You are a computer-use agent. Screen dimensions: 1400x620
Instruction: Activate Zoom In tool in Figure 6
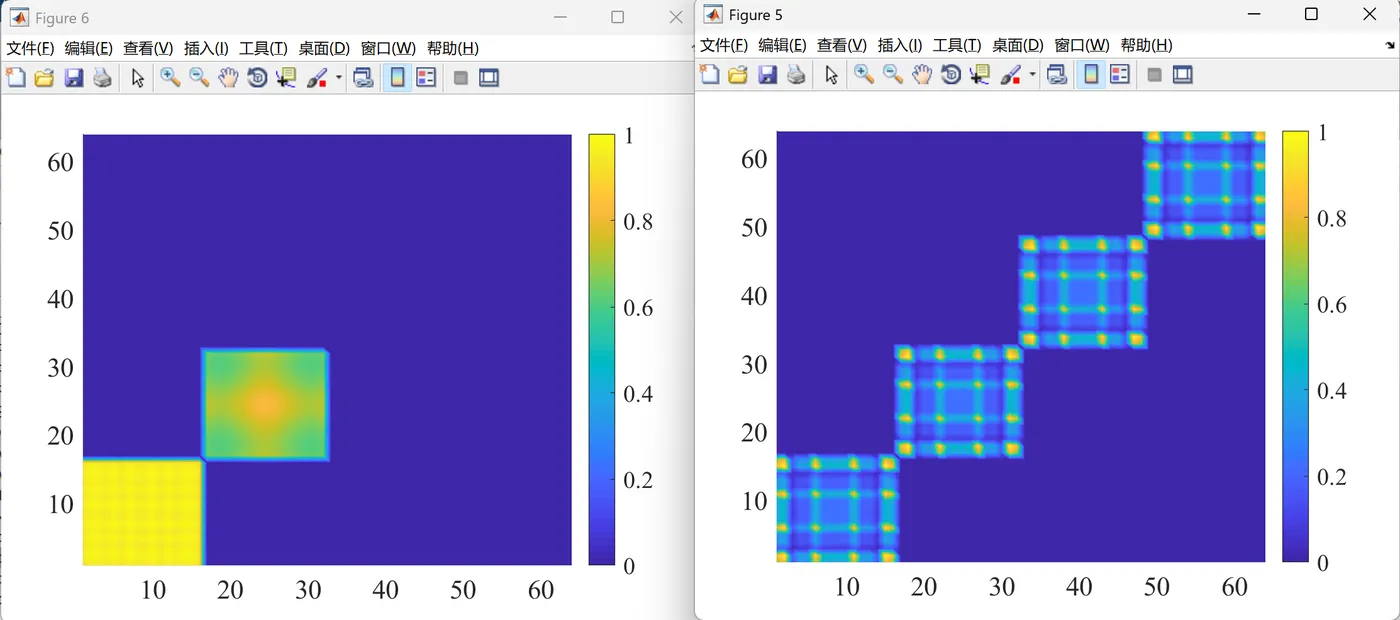170,78
